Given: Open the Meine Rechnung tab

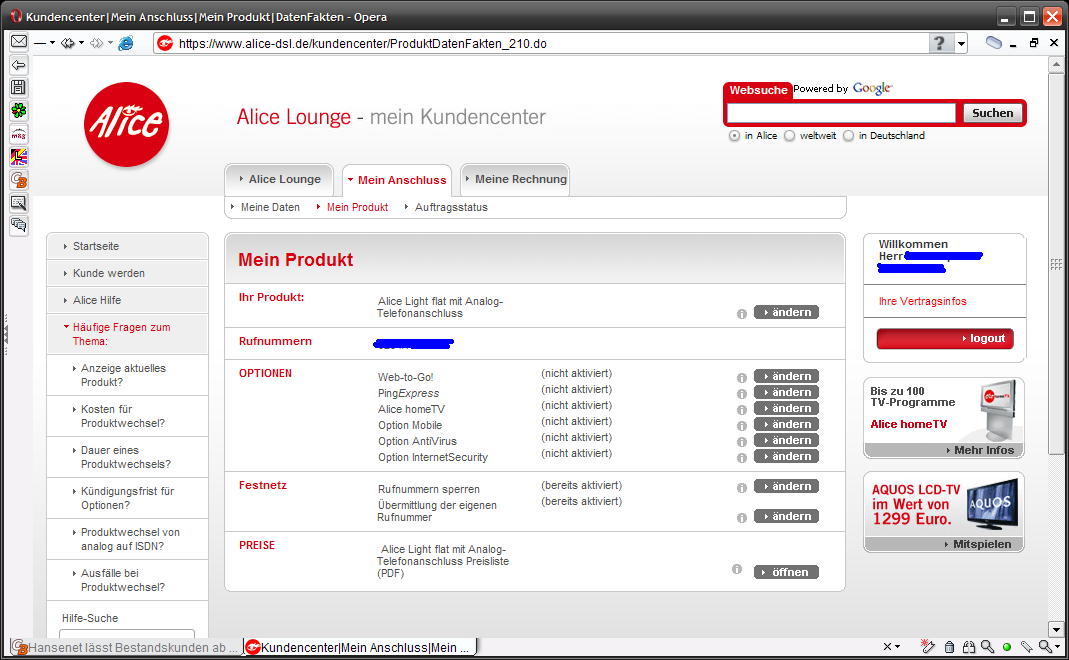Looking at the screenshot, I should 515,179.
